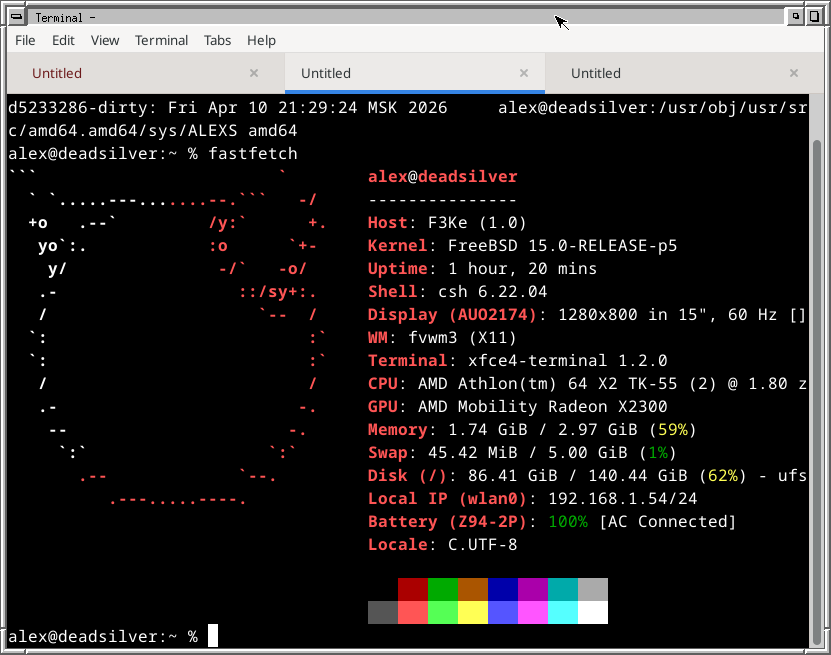Click the Locale C.UTF-8 line

pyautogui.click(x=443, y=545)
